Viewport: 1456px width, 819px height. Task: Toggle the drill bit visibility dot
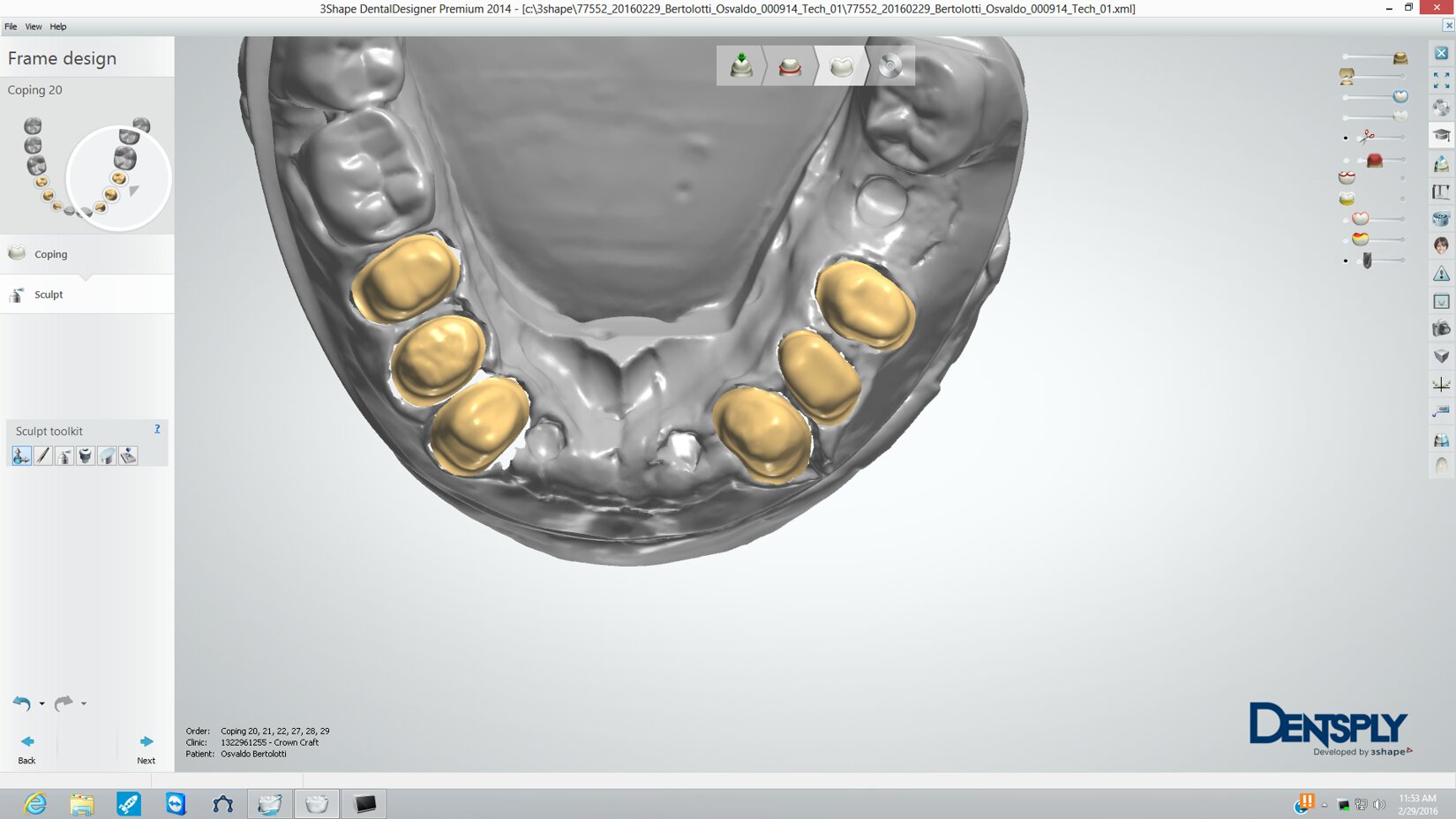1346,261
